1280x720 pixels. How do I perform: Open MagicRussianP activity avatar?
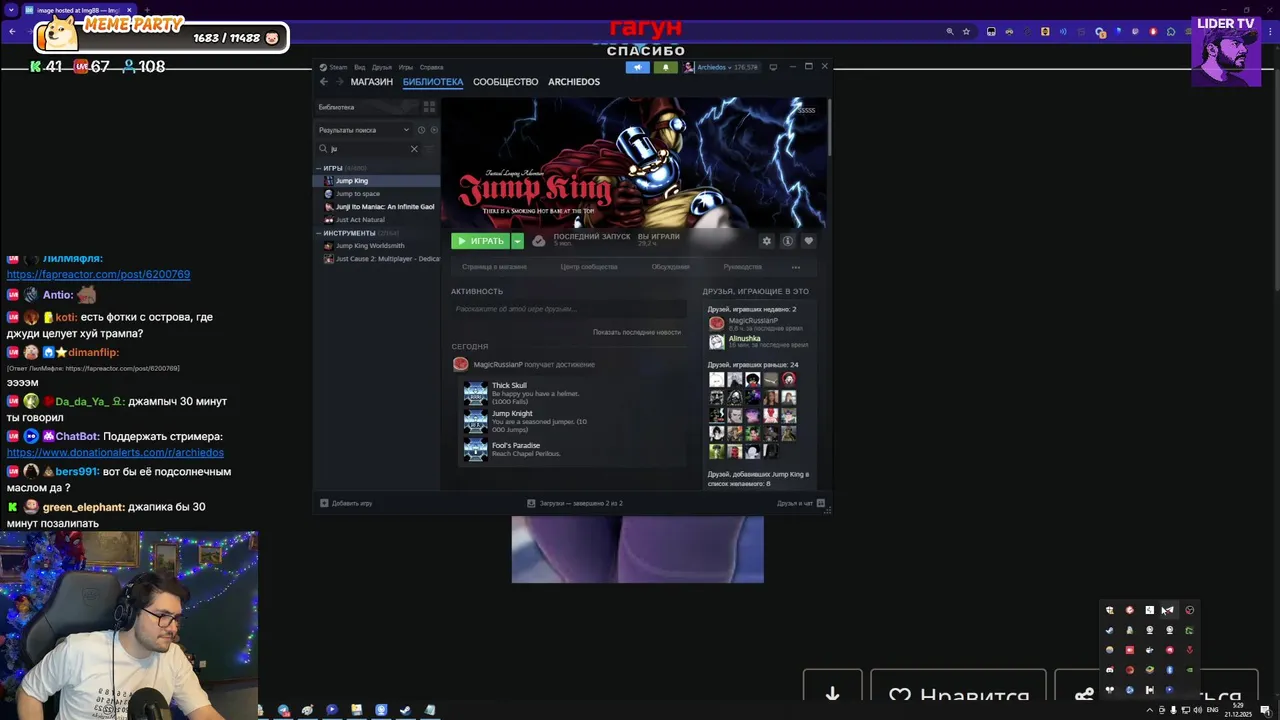(460, 364)
